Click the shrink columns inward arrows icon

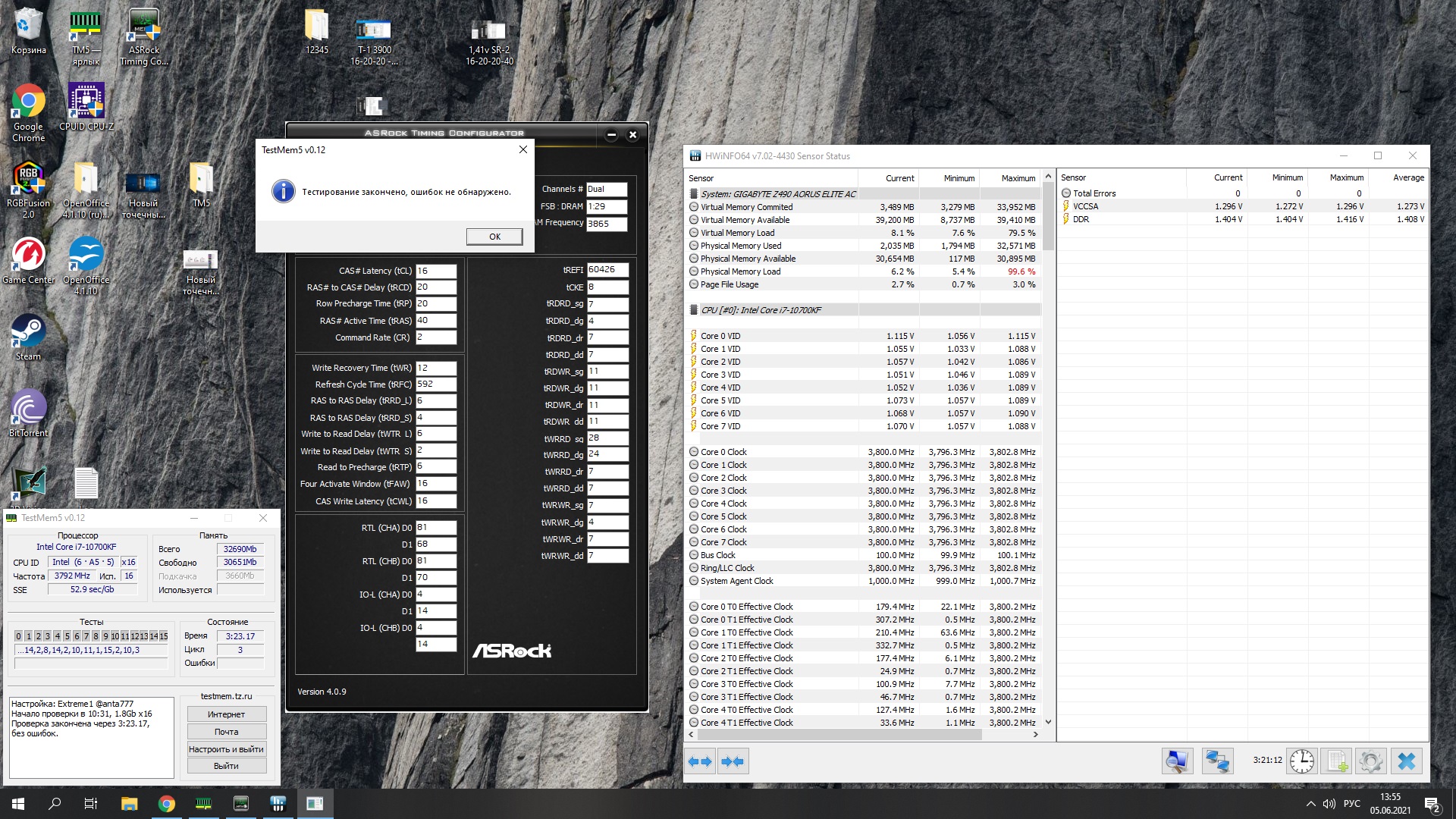tap(733, 761)
